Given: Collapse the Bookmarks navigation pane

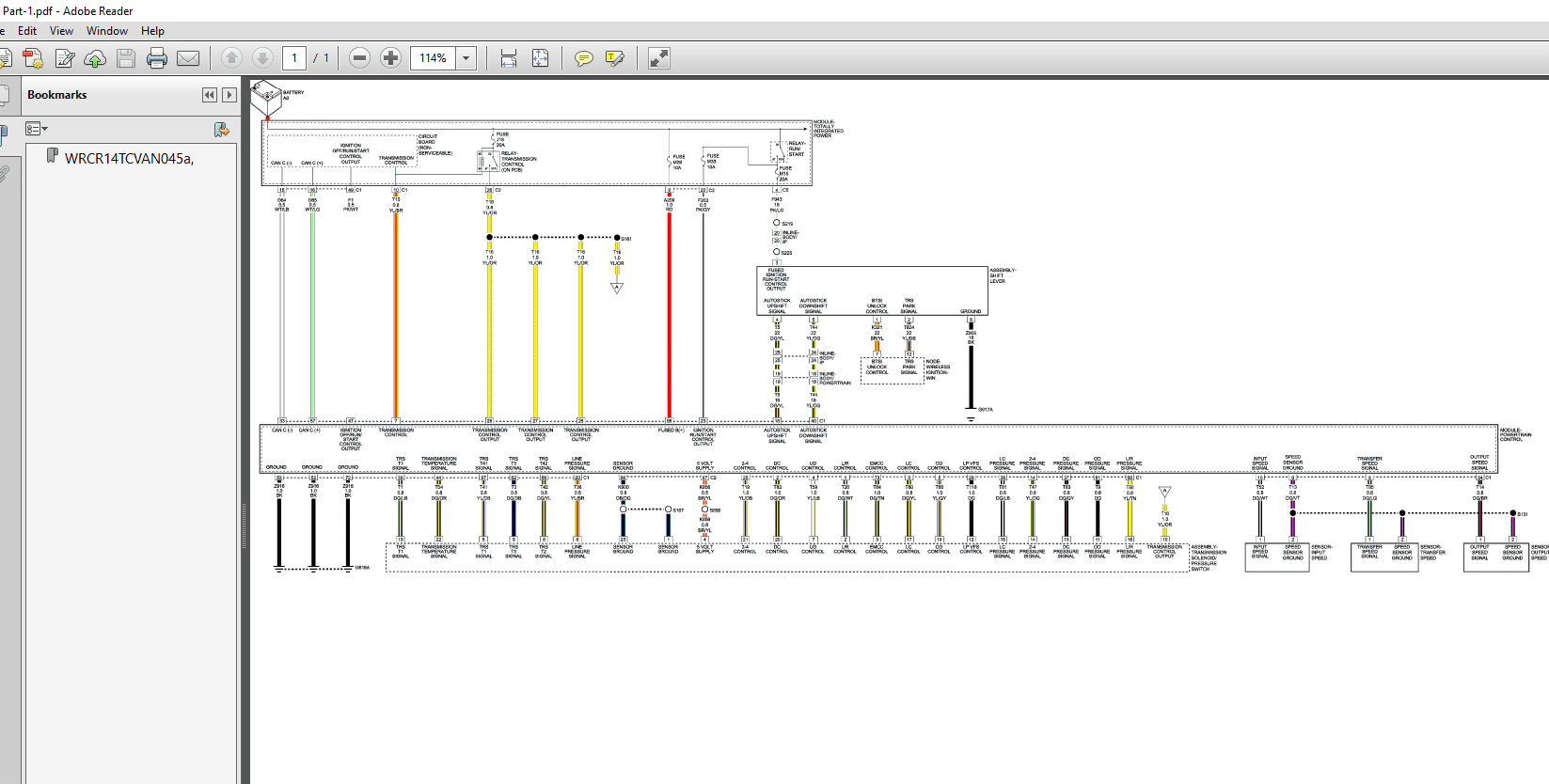Looking at the screenshot, I should pyautogui.click(x=210, y=95).
